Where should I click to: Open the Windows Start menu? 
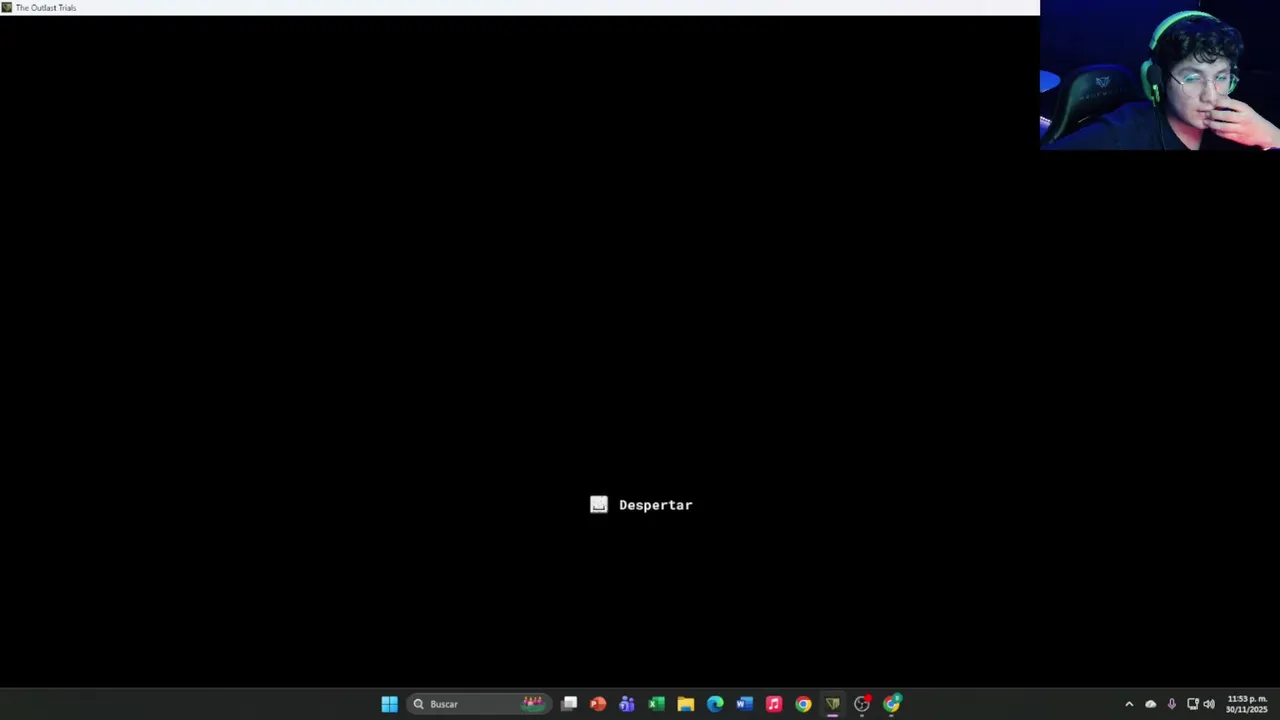click(x=389, y=704)
